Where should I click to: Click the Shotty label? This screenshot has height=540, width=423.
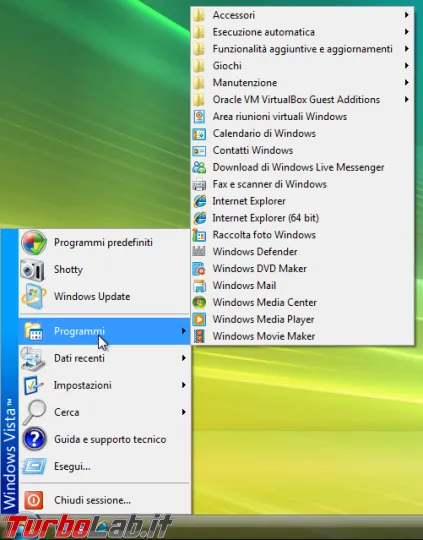click(68, 270)
